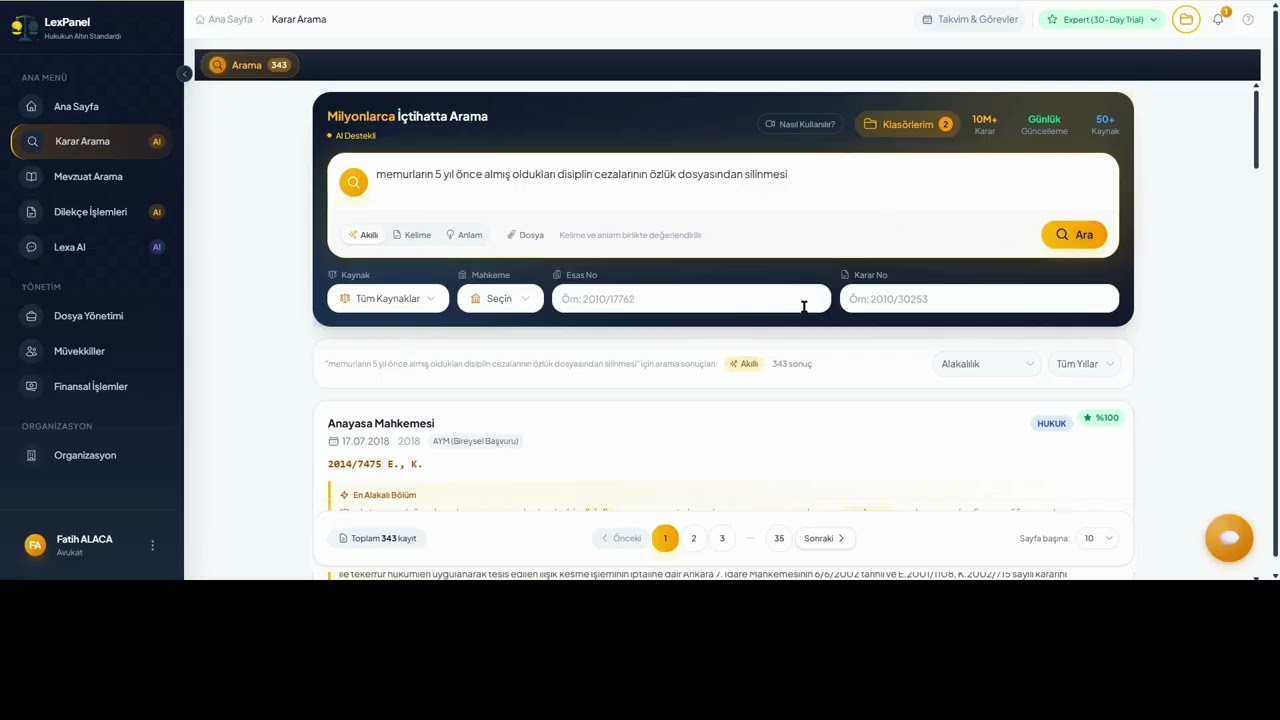
Task: Click case number 2014/7475 E., K.
Action: point(375,464)
